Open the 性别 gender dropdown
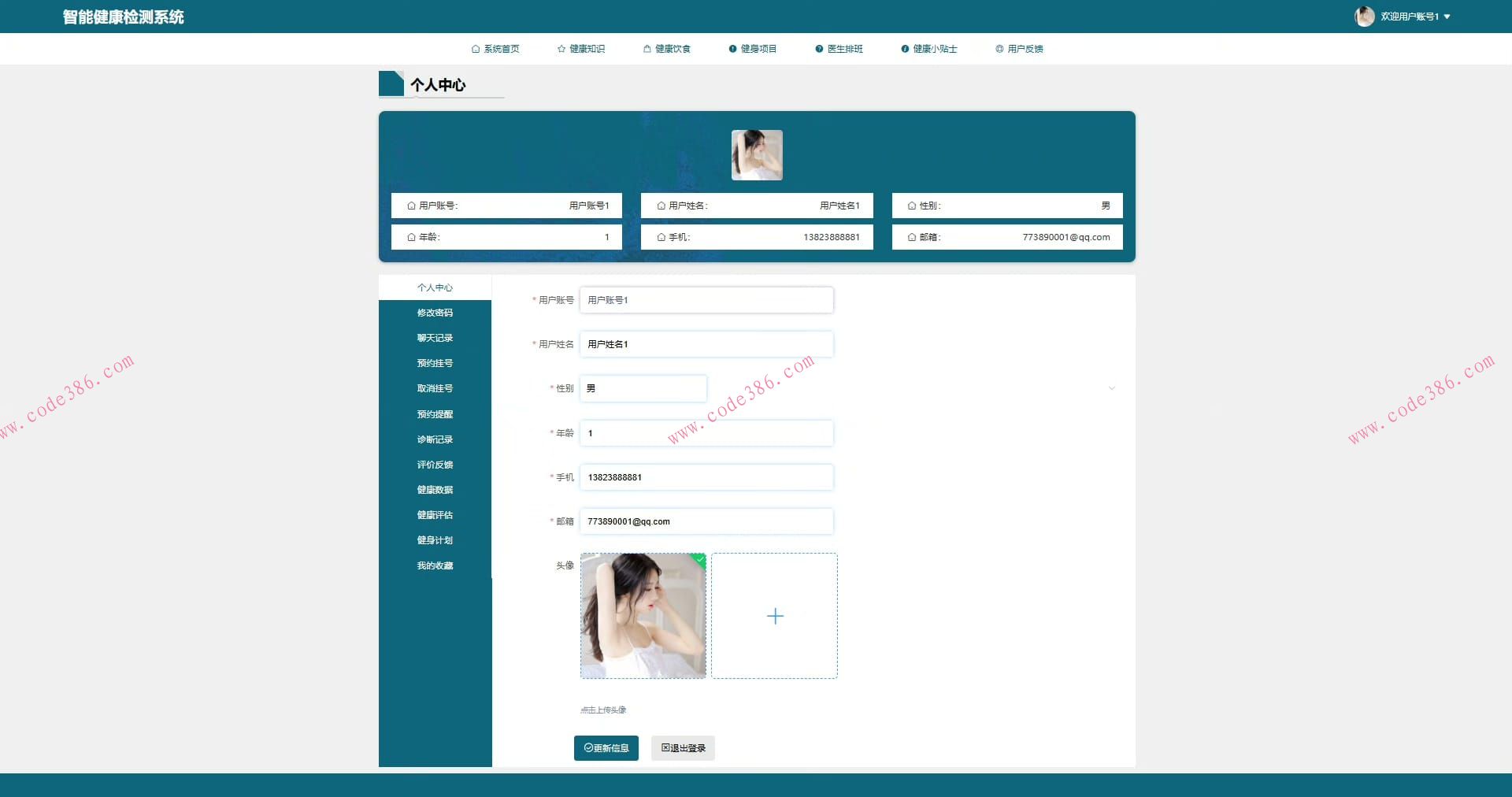The image size is (1512, 797). [x=643, y=388]
